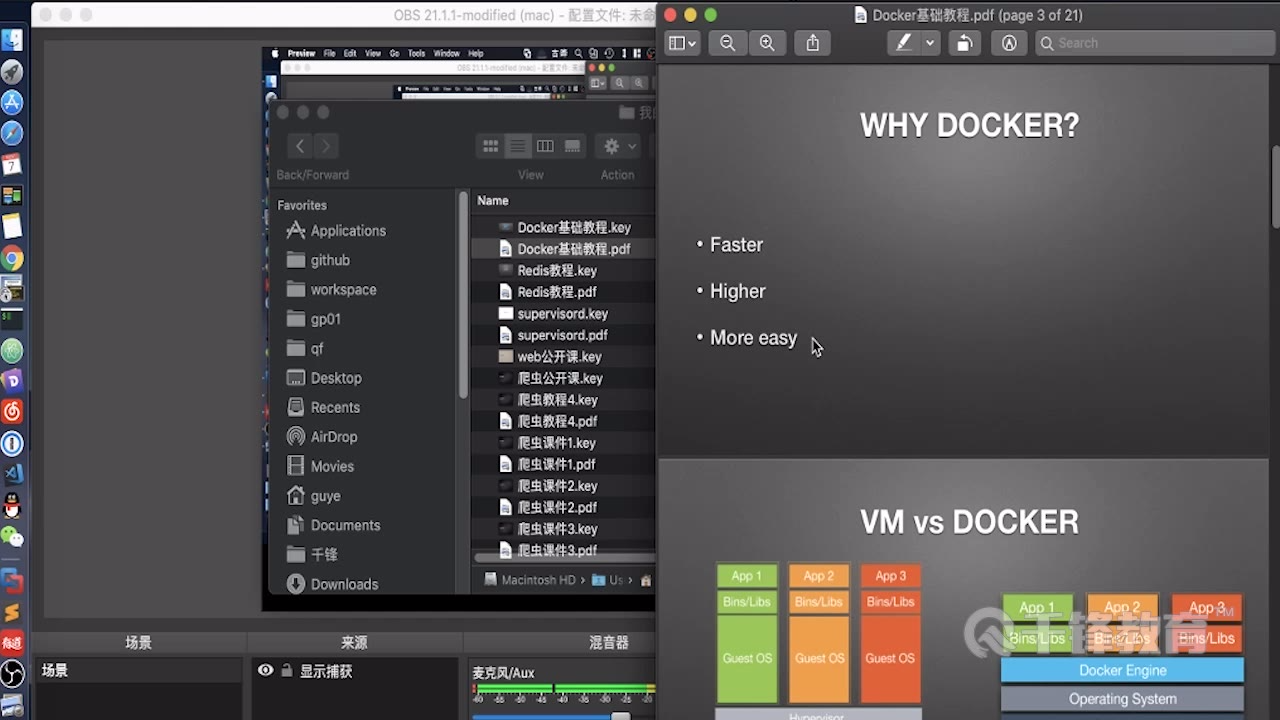Image resolution: width=1280 pixels, height=720 pixels.
Task: Click the Finder sidebar vertical scrollbar
Action: click(463, 295)
